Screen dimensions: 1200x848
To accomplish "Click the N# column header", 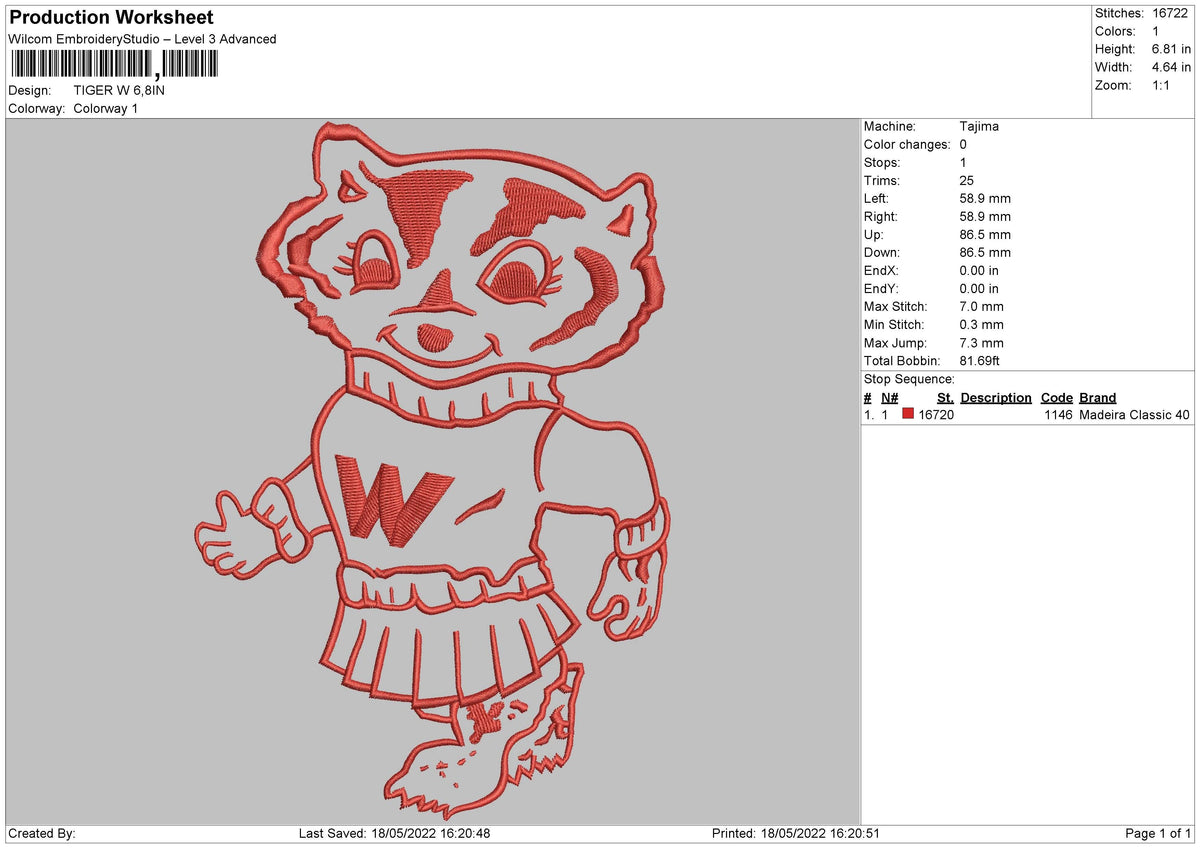I will (x=889, y=398).
